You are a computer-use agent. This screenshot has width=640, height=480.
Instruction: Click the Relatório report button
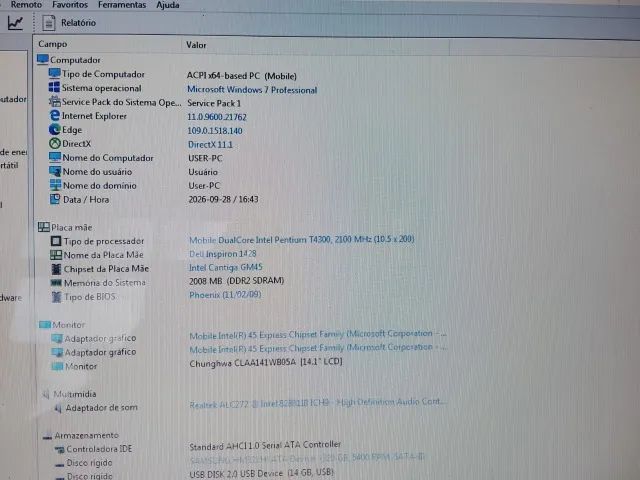[x=70, y=23]
